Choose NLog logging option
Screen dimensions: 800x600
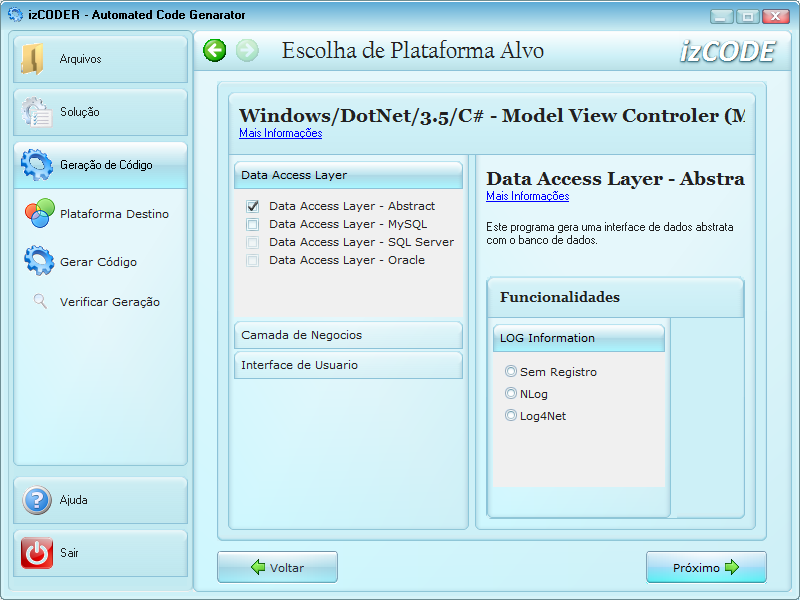pos(511,394)
